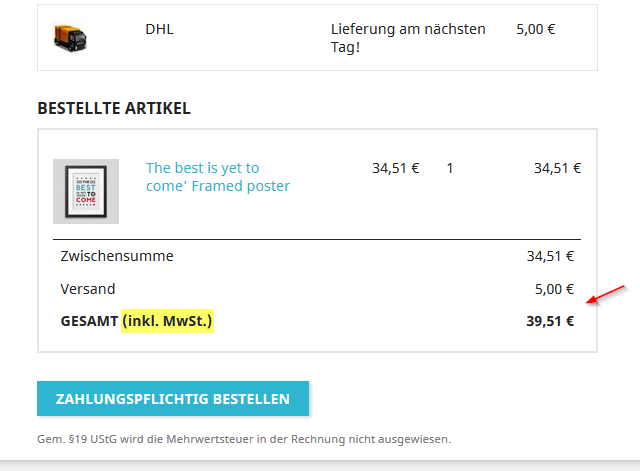Click the 5,00 € price in DHL row
The width and height of the screenshot is (640, 471).
pyautogui.click(x=536, y=29)
